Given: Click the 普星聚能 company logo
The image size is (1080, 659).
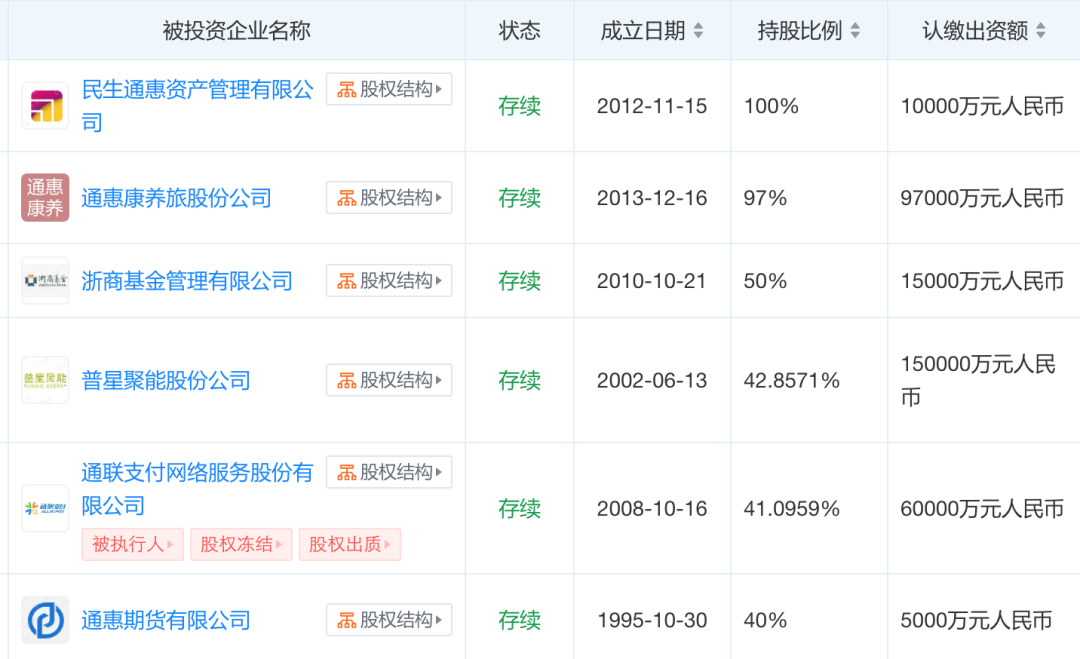Looking at the screenshot, I should pos(45,380).
